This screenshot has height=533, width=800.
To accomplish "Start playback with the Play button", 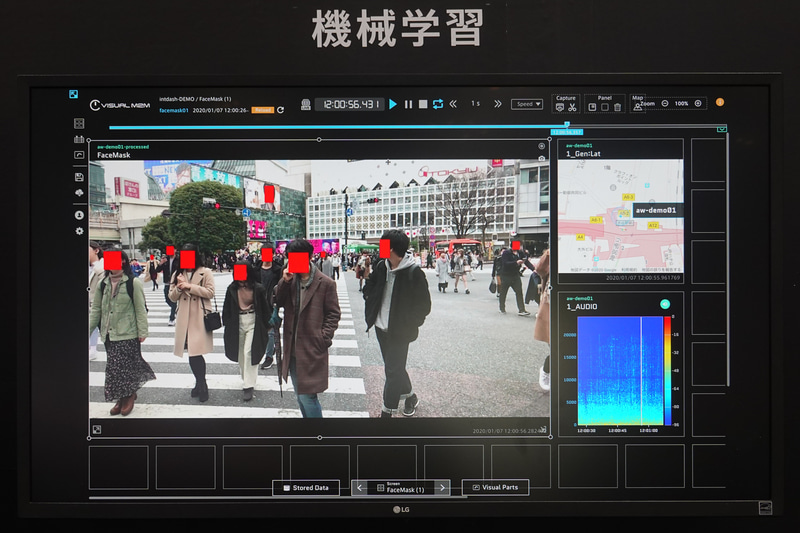I will (393, 104).
